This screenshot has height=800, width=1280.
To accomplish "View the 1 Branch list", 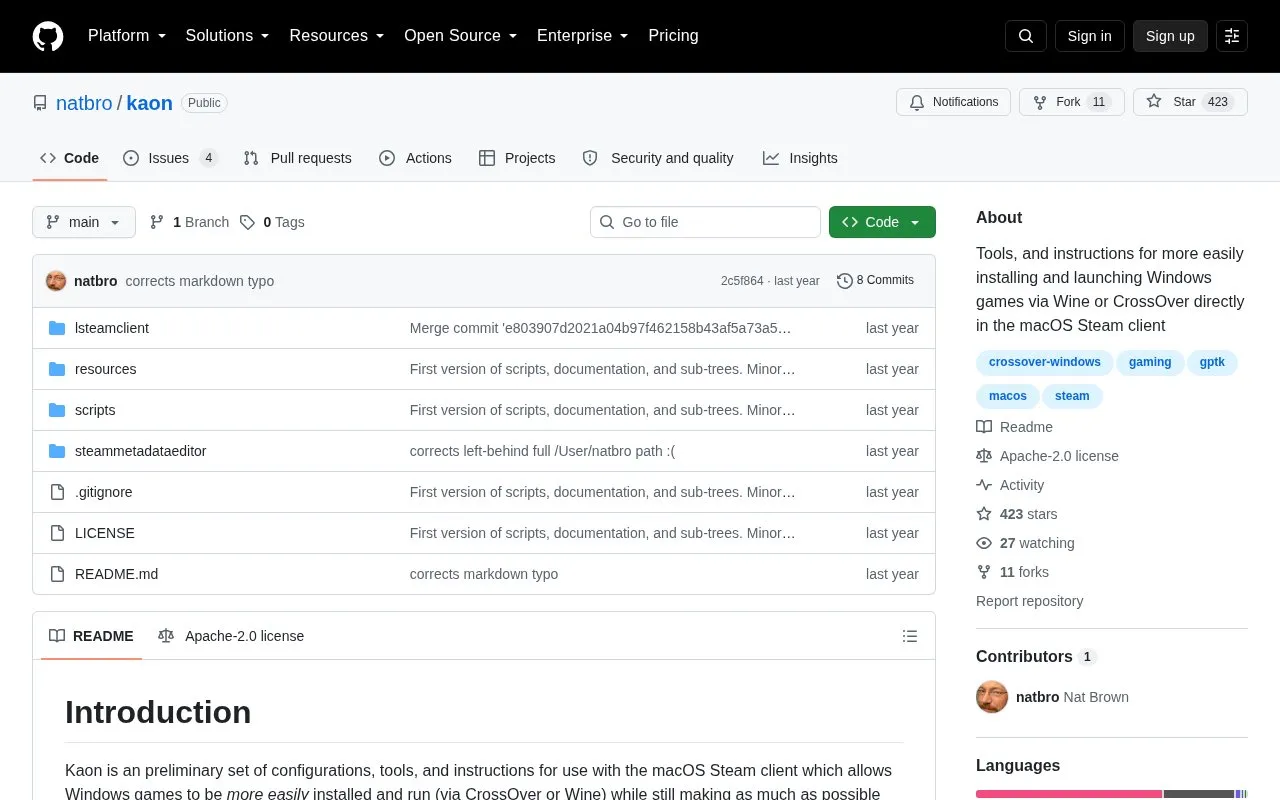I will (189, 222).
